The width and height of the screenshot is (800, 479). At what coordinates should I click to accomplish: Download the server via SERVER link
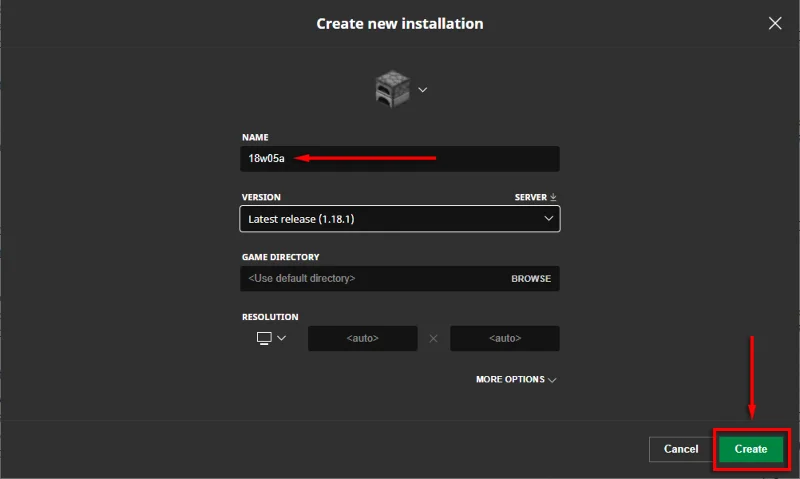[x=535, y=197]
